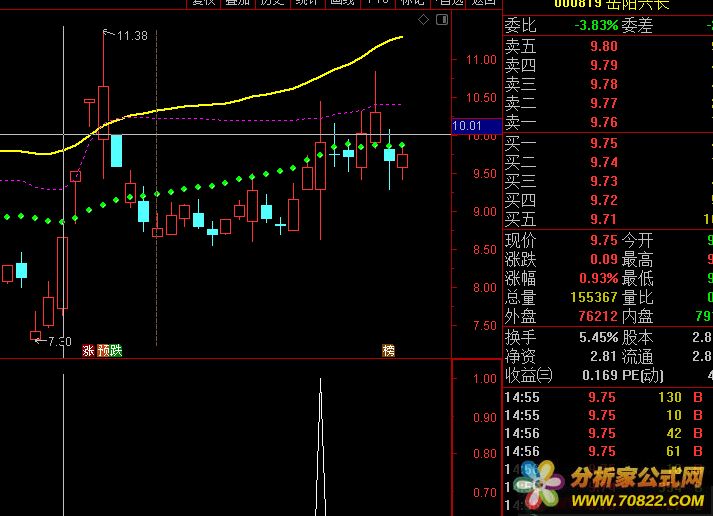713x516 pixels.
Task: Open the 历史 toolbar item
Action: coord(272,2)
